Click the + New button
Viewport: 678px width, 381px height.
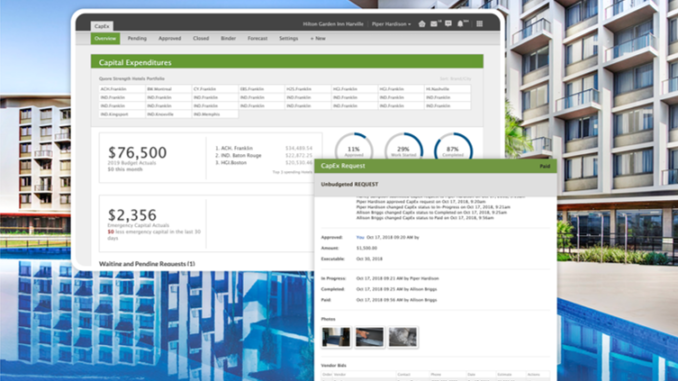click(318, 38)
